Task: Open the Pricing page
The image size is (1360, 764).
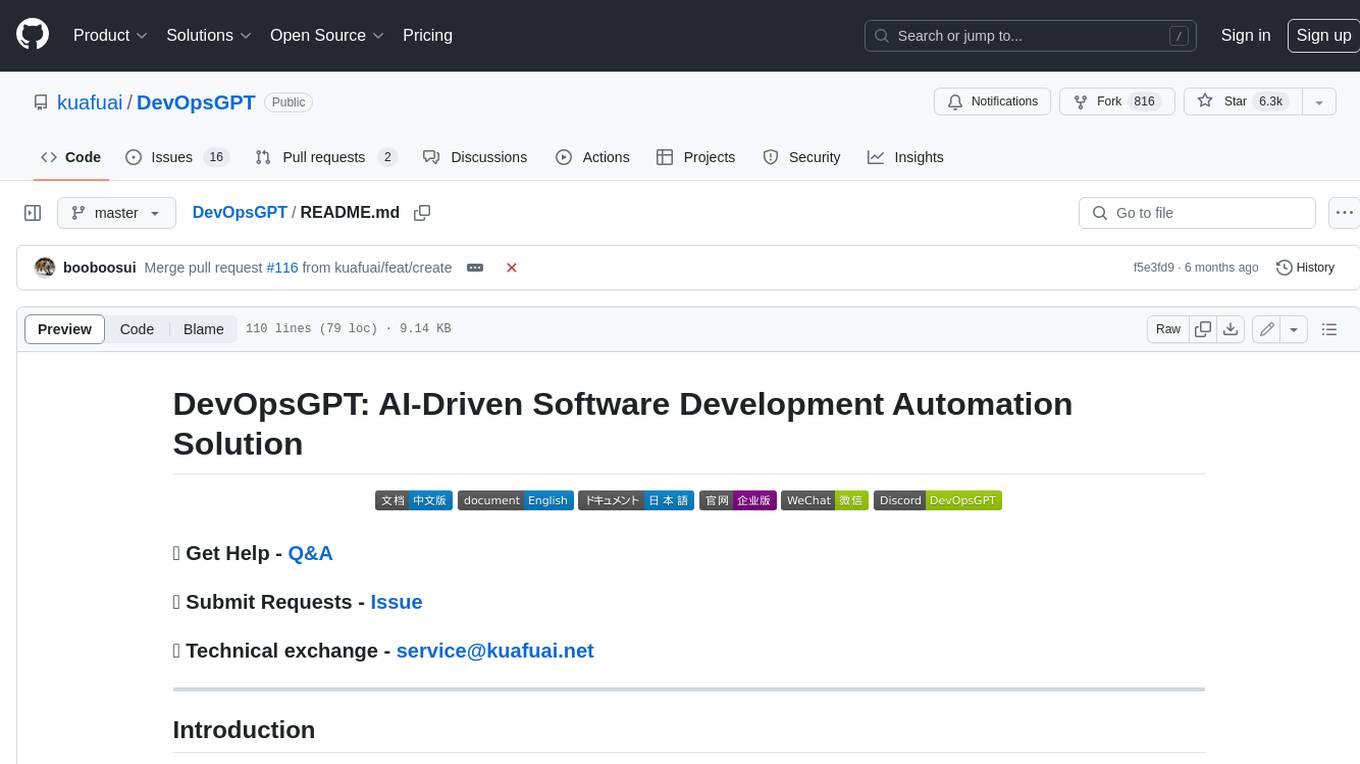Action: [x=427, y=35]
